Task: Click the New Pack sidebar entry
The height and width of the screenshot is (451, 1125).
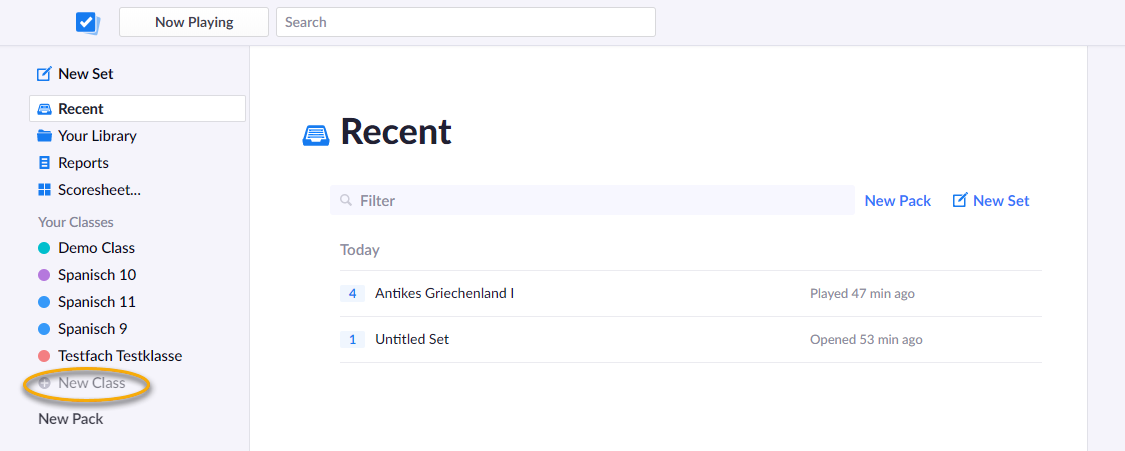Action: 70,419
